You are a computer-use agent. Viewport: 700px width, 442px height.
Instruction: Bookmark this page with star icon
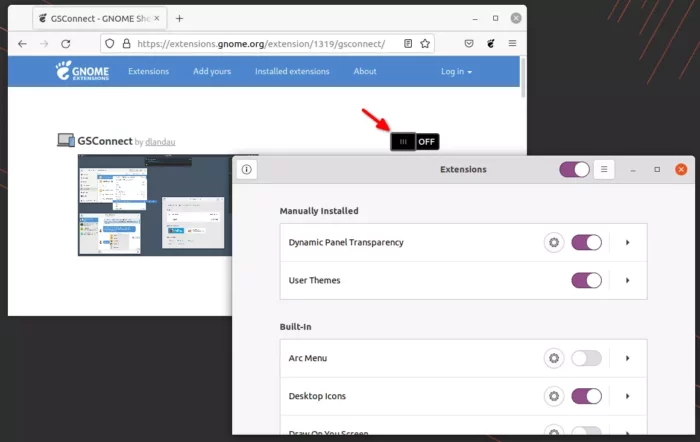point(425,43)
